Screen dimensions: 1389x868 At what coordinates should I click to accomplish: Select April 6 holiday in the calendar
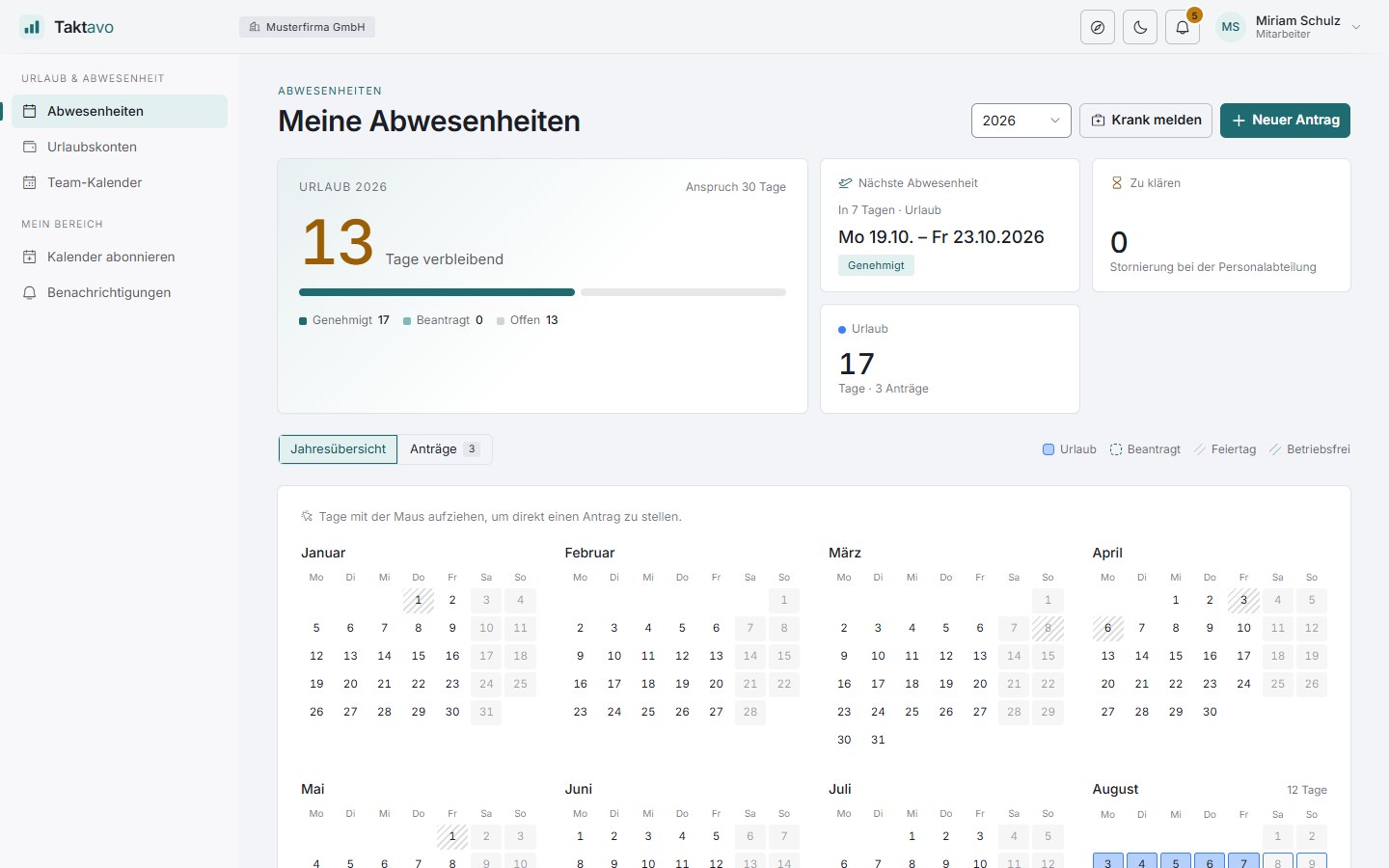coord(1108,628)
